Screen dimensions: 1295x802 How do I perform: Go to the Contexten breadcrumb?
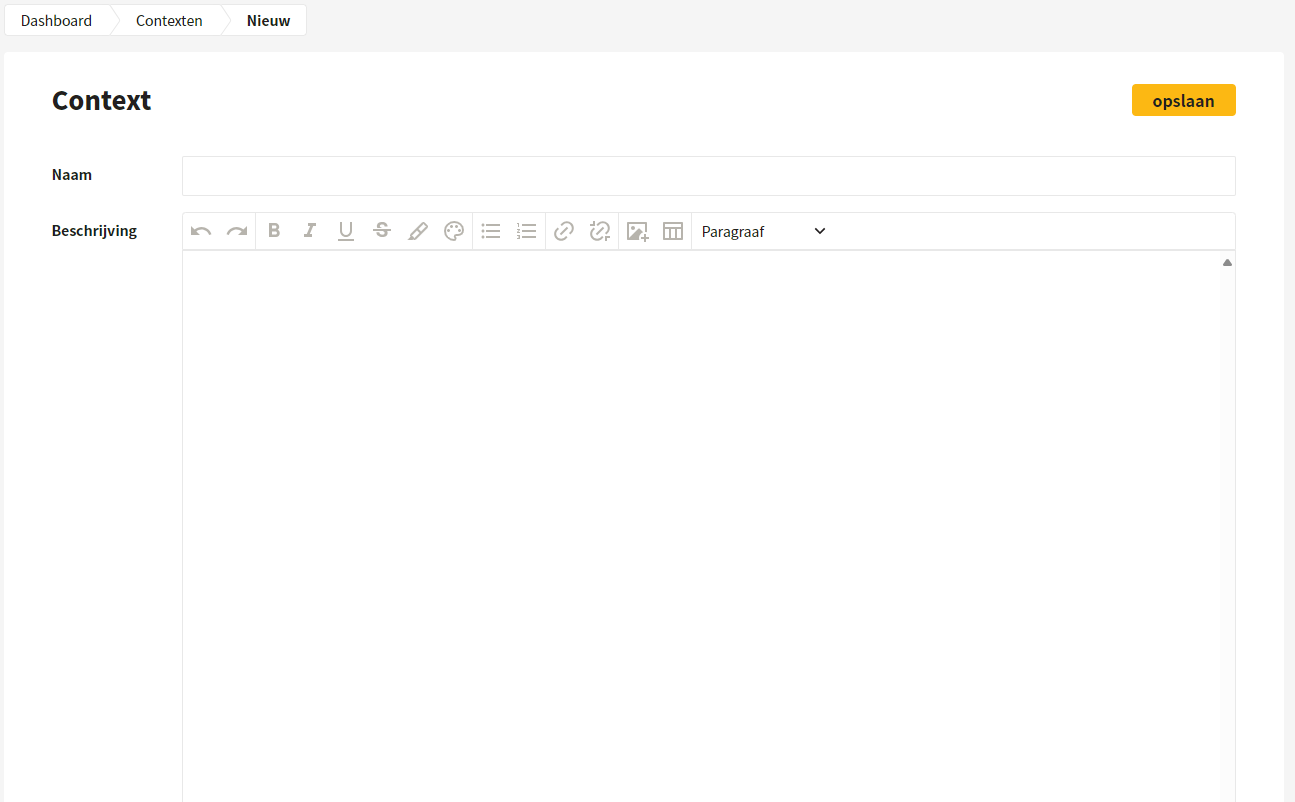(x=169, y=20)
